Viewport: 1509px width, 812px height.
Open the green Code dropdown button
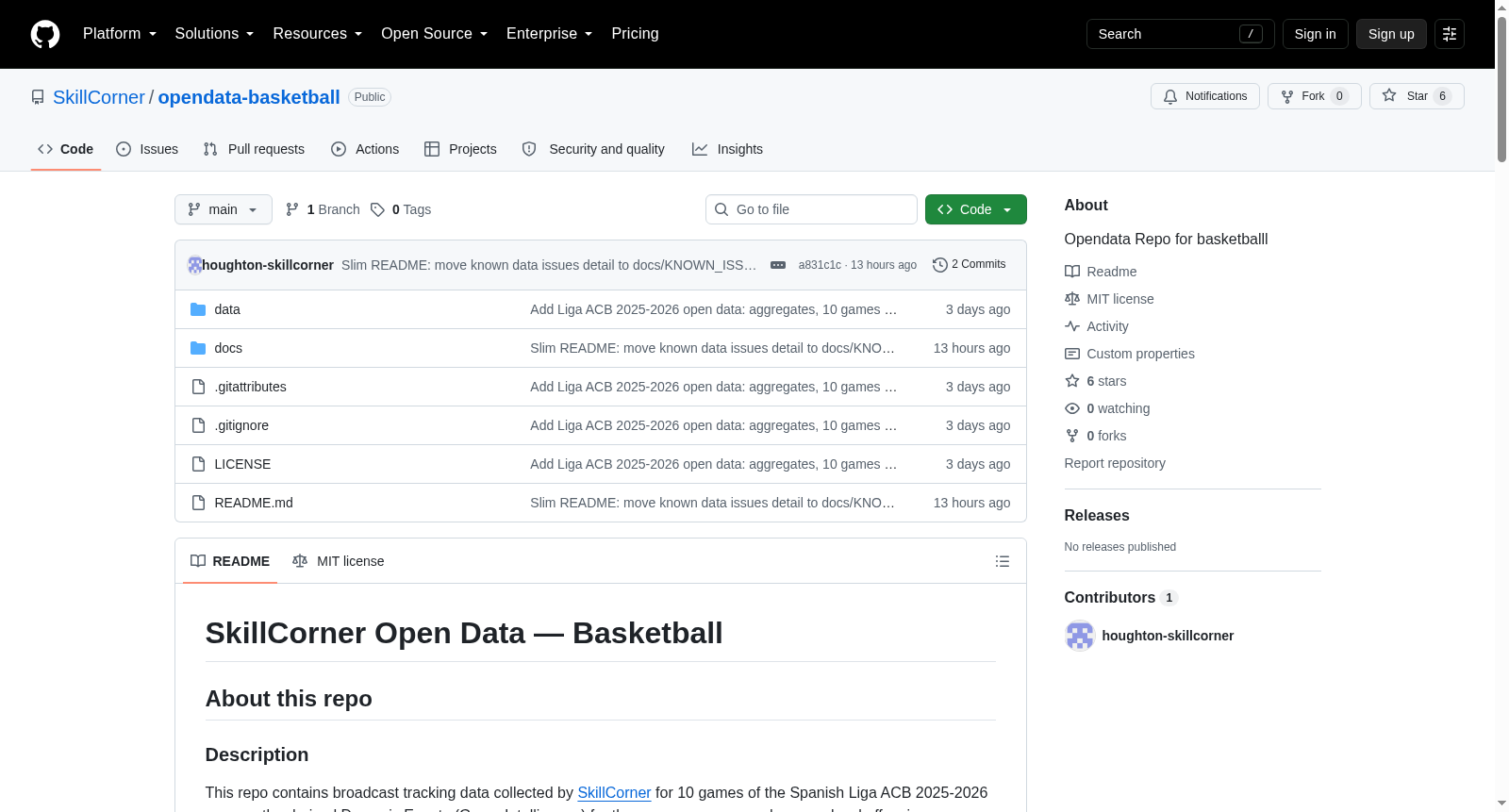click(x=976, y=209)
